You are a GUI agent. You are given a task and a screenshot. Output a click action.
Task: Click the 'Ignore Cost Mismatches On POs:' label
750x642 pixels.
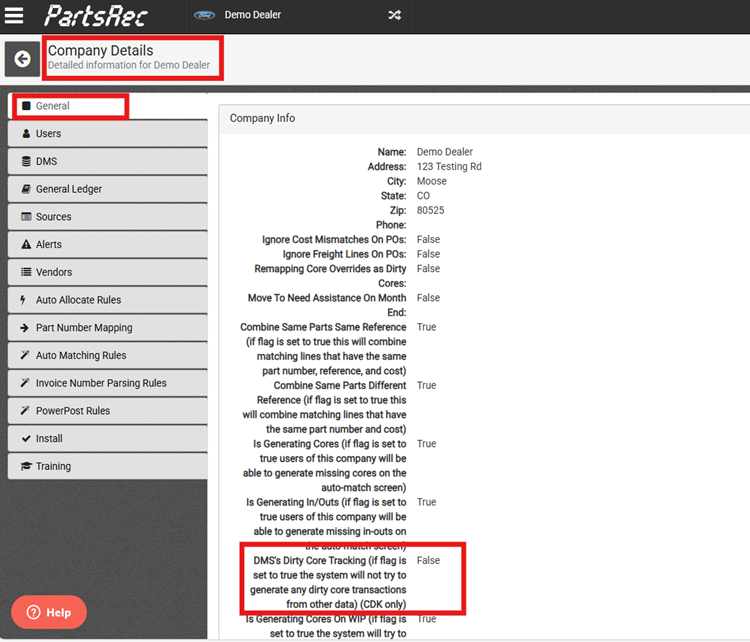click(334, 240)
